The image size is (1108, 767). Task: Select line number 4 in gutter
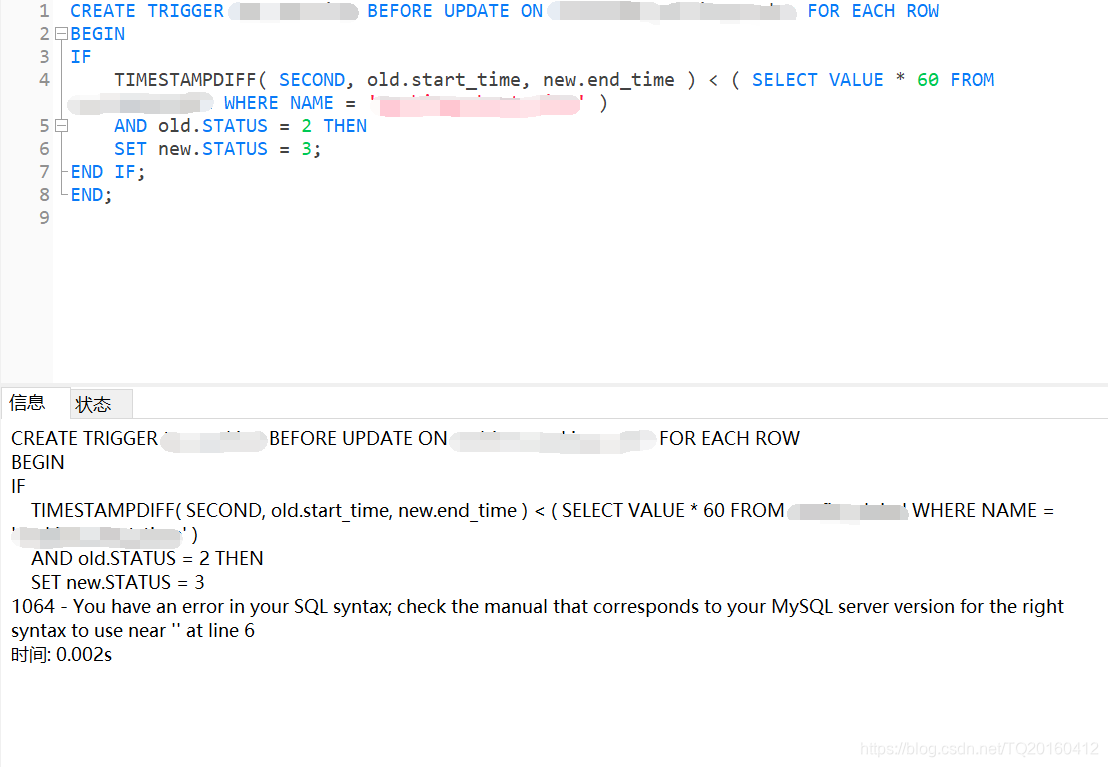(x=45, y=80)
